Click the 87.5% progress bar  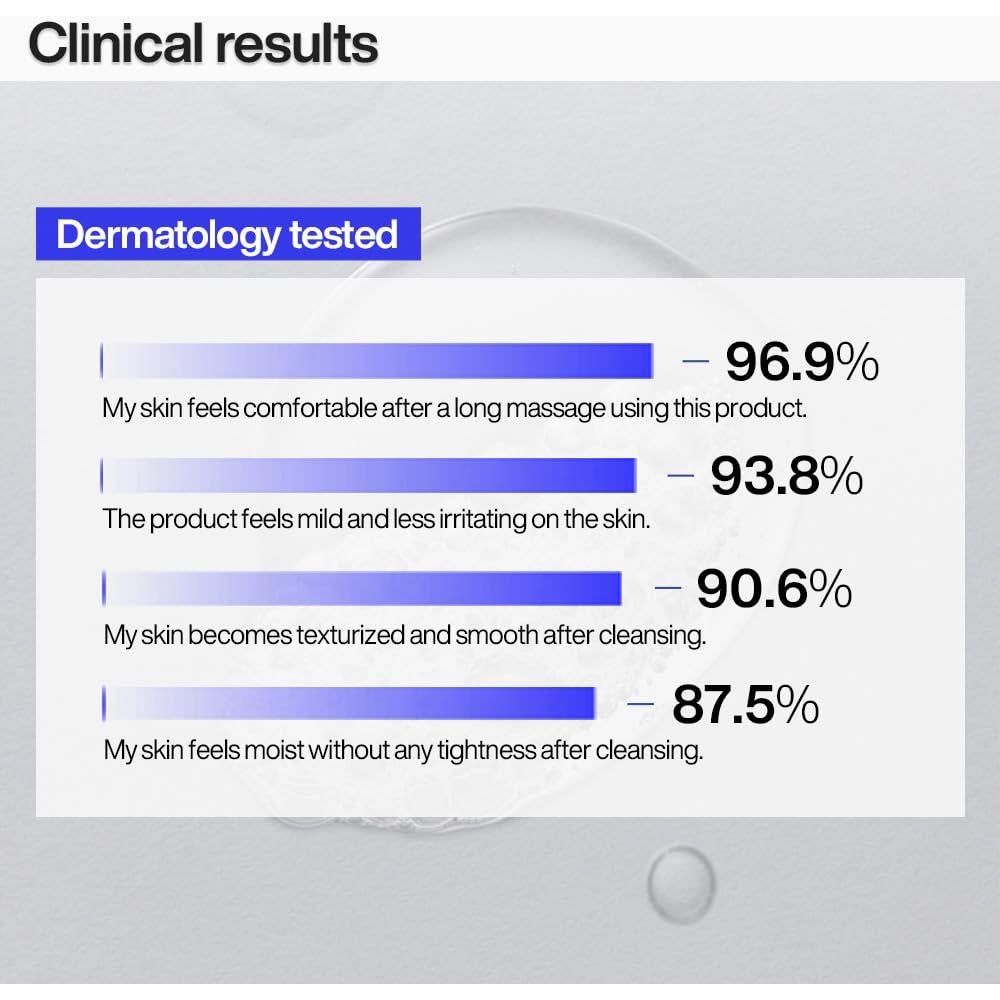click(x=349, y=703)
